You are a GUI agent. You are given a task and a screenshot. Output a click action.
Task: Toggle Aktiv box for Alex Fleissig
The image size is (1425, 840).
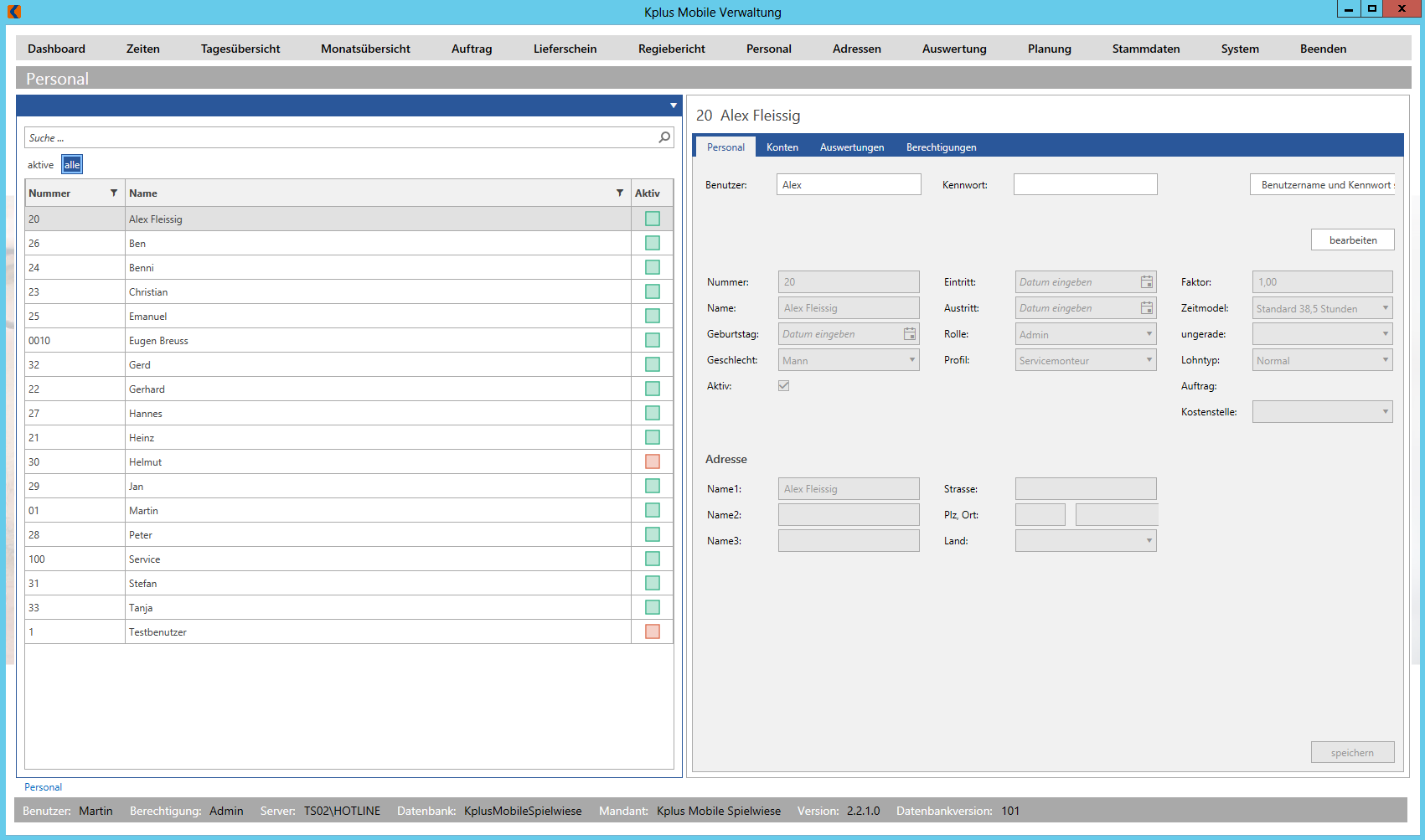click(653, 219)
